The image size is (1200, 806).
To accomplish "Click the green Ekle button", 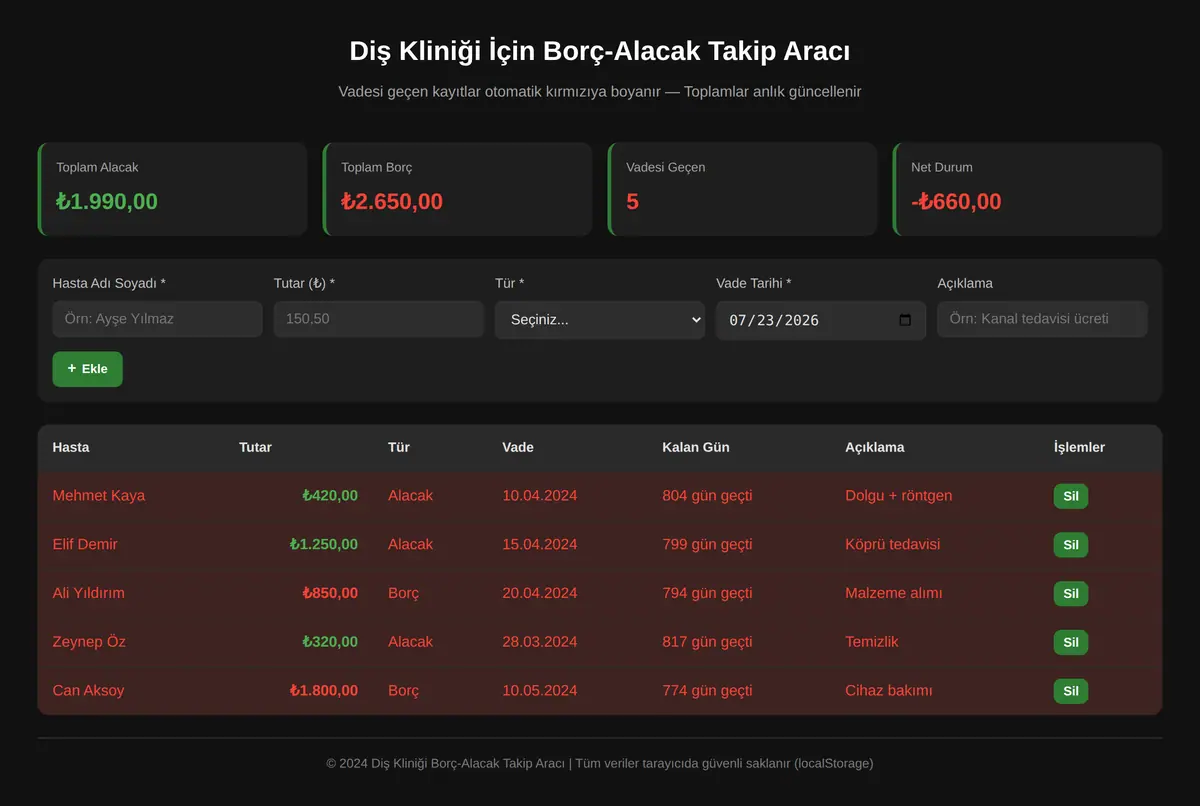I will (88, 369).
